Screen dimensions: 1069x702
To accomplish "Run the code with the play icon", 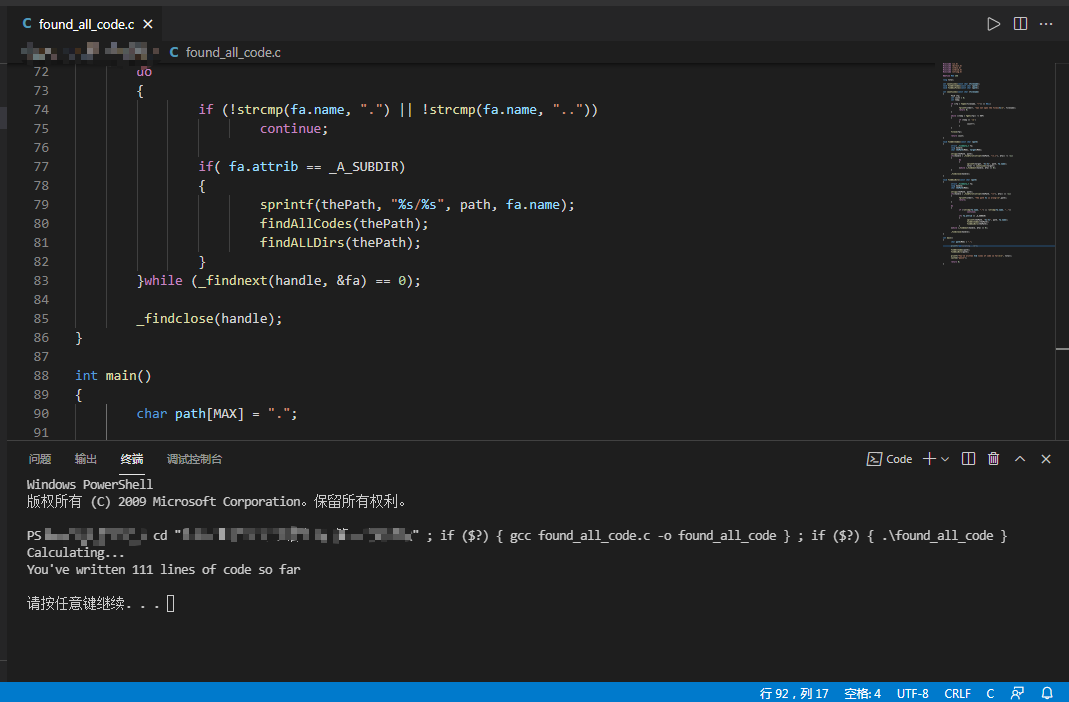I will coord(993,24).
